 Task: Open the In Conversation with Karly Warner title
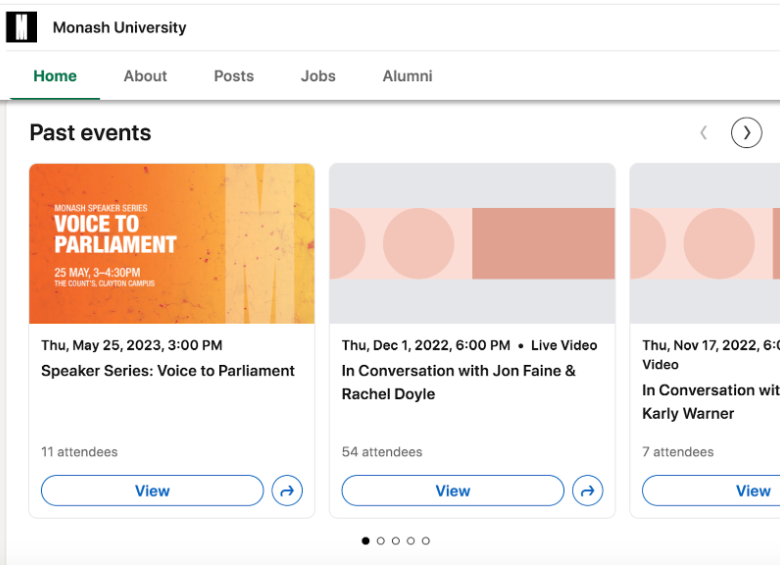click(x=711, y=402)
